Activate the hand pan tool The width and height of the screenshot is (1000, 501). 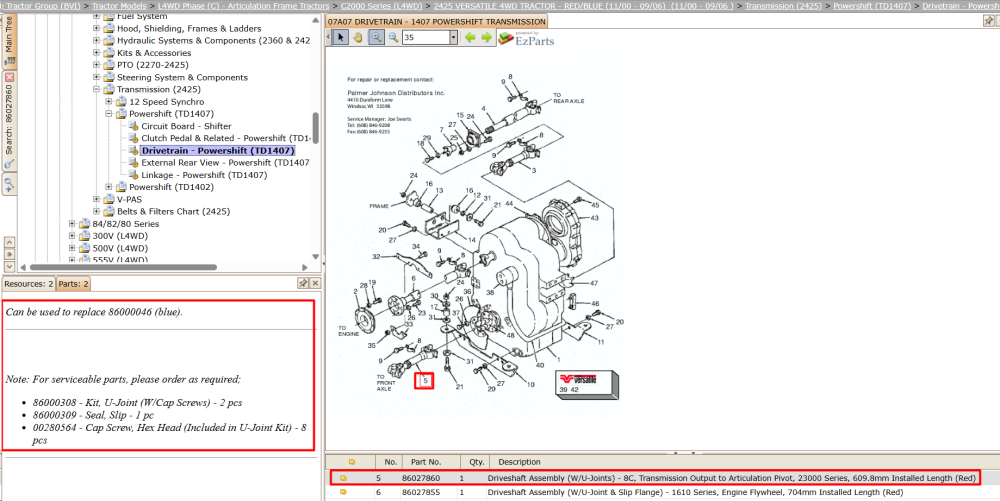[x=358, y=37]
